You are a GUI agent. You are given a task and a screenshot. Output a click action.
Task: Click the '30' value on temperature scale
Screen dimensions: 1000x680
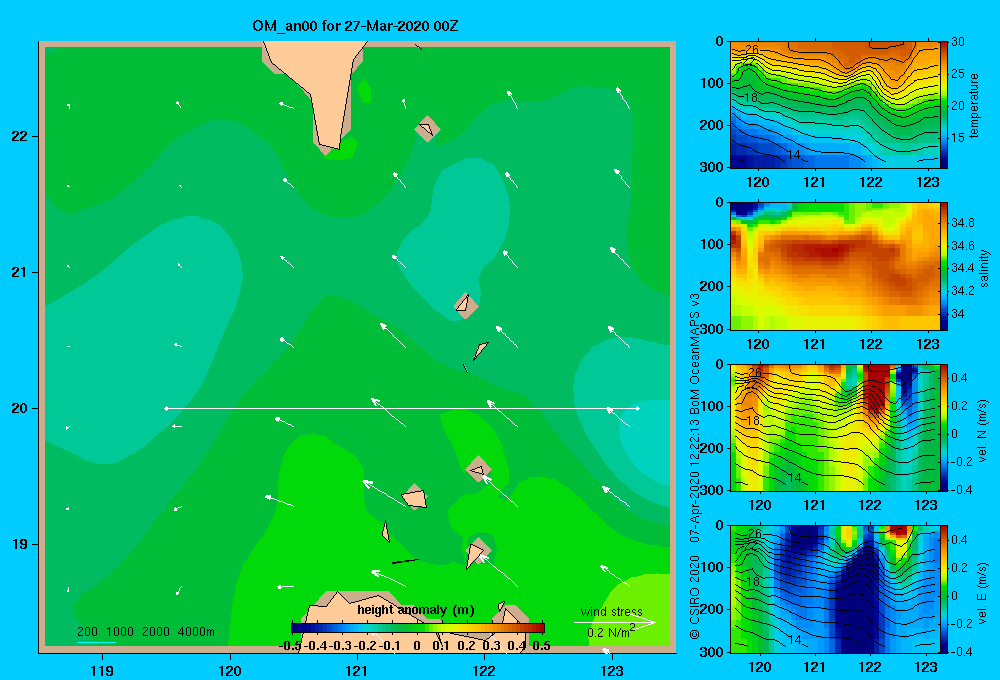tap(958, 42)
